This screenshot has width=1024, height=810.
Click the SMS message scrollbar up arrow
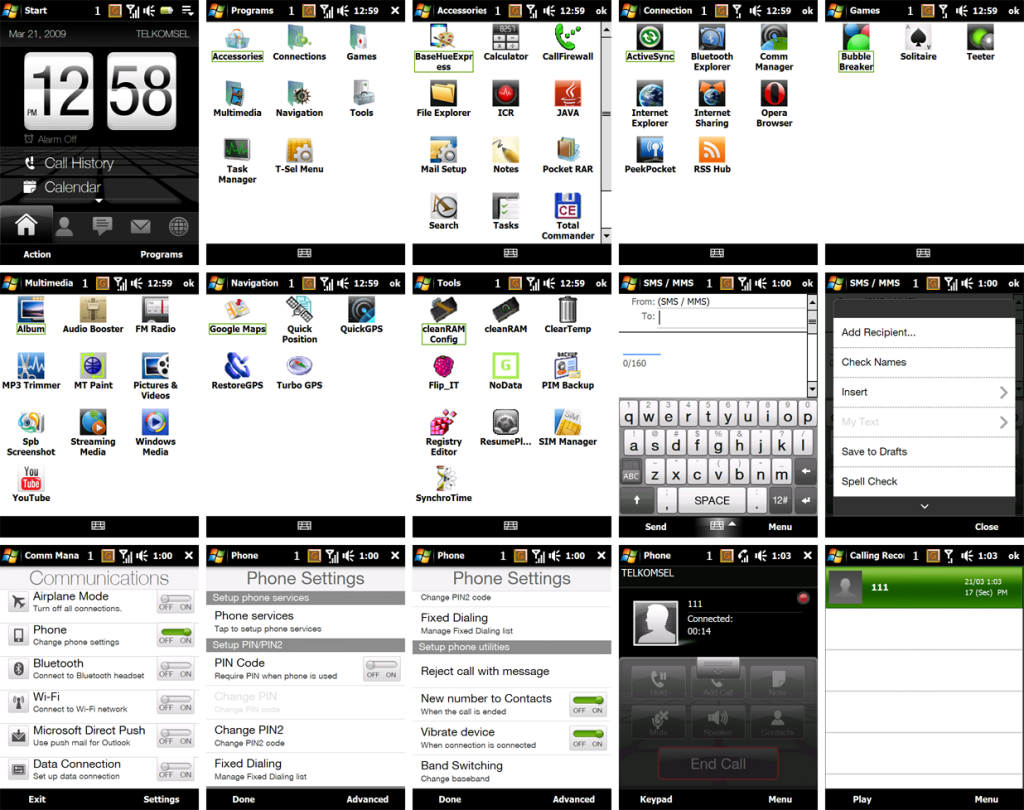(x=812, y=302)
